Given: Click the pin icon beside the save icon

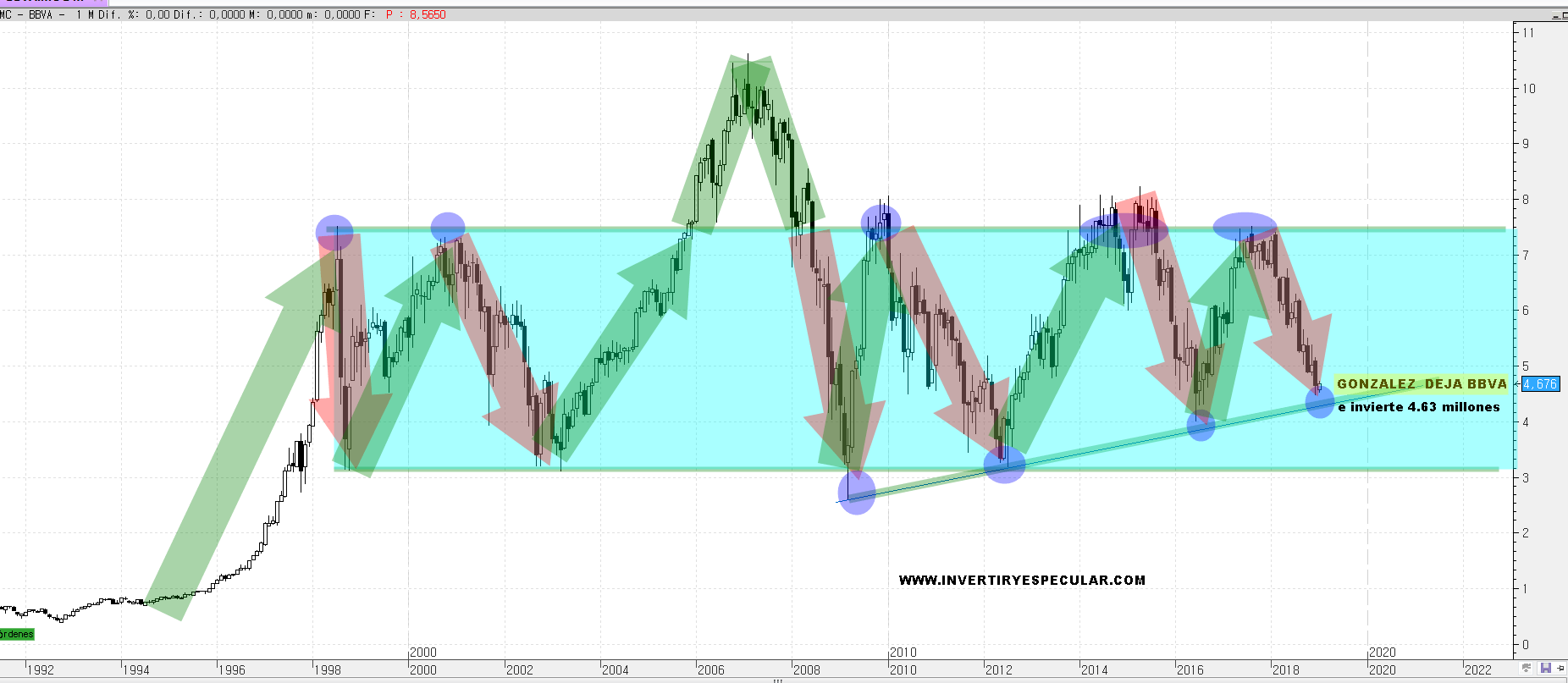Looking at the screenshot, I should click(1560, 669).
